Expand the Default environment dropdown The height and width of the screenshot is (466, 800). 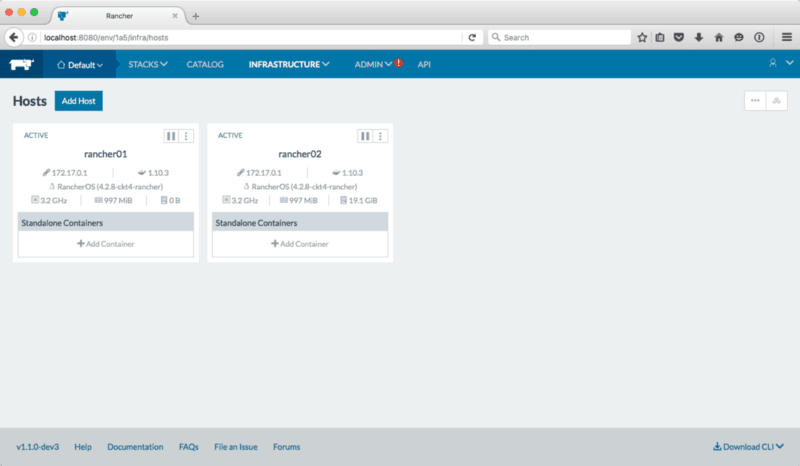click(x=80, y=65)
